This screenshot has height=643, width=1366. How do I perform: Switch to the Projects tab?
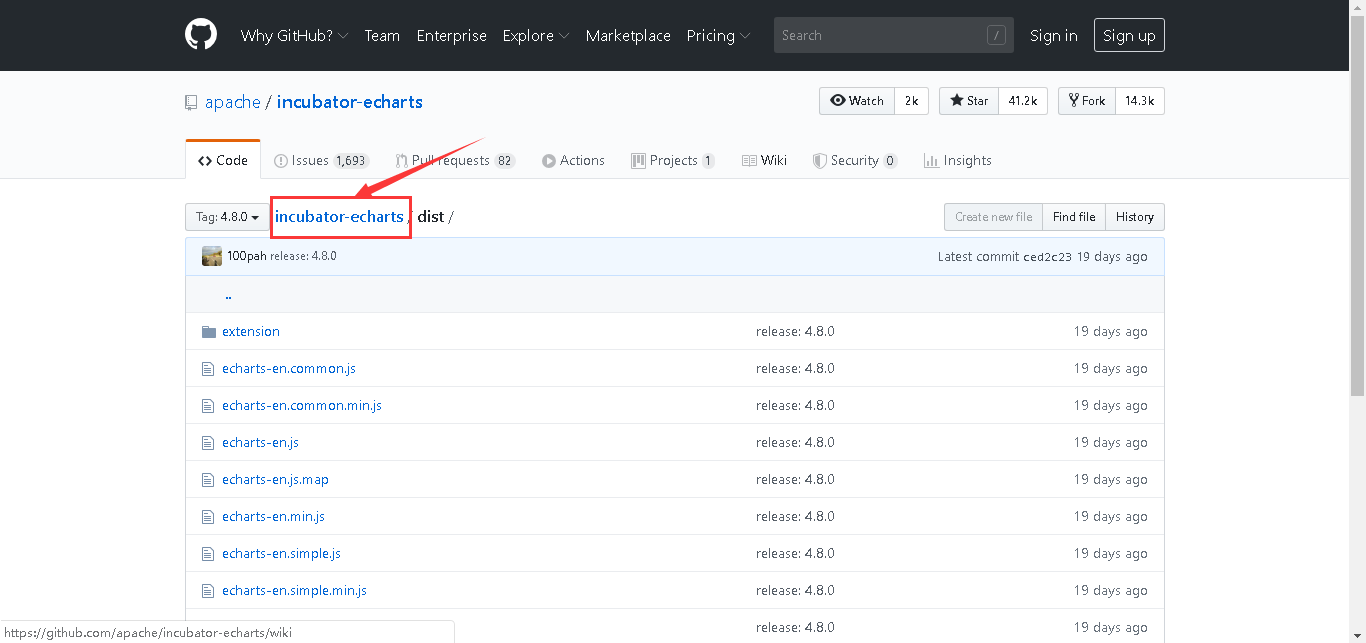pyautogui.click(x=673, y=160)
